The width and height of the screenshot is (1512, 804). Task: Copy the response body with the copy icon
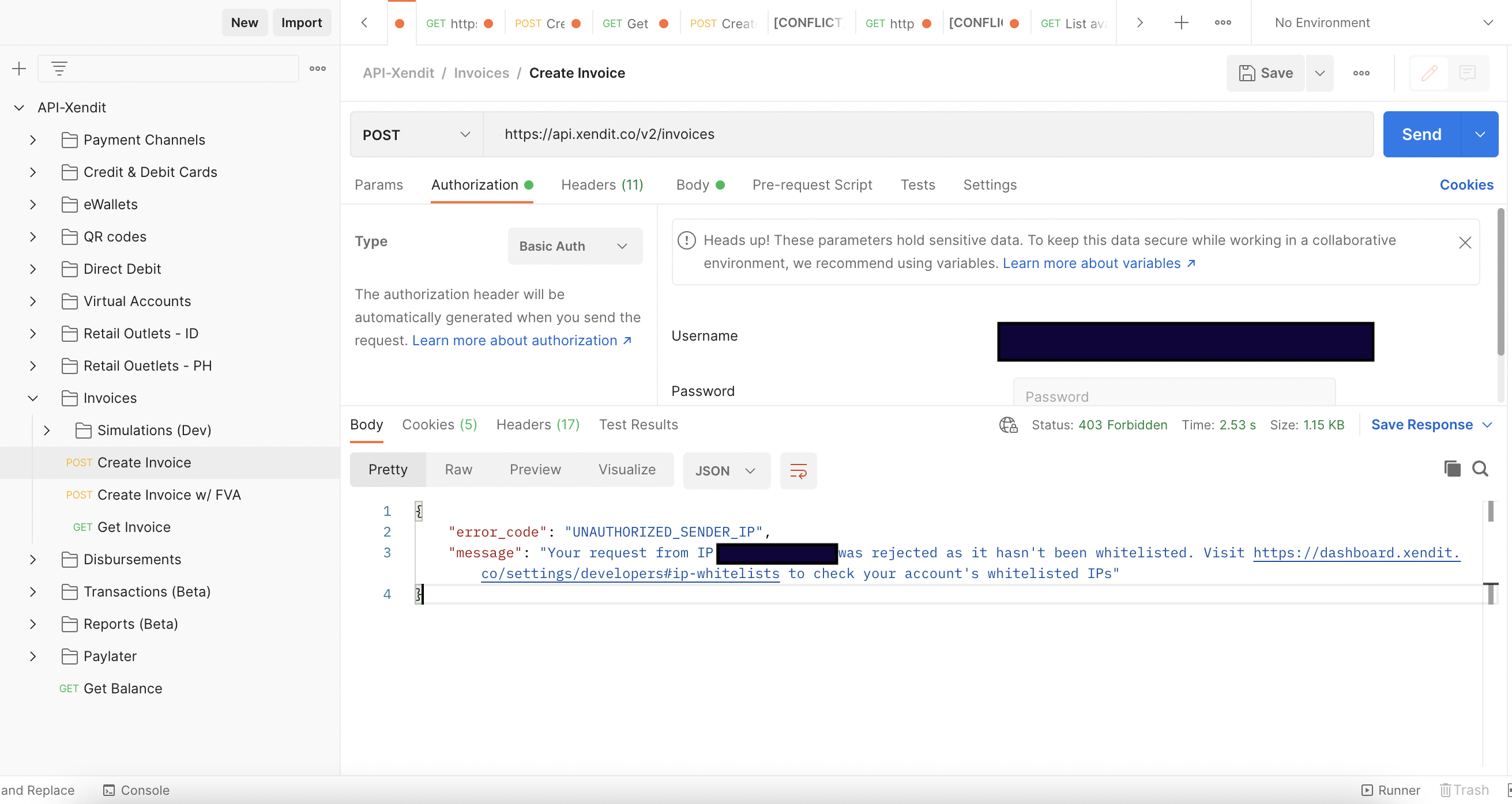[x=1451, y=469]
